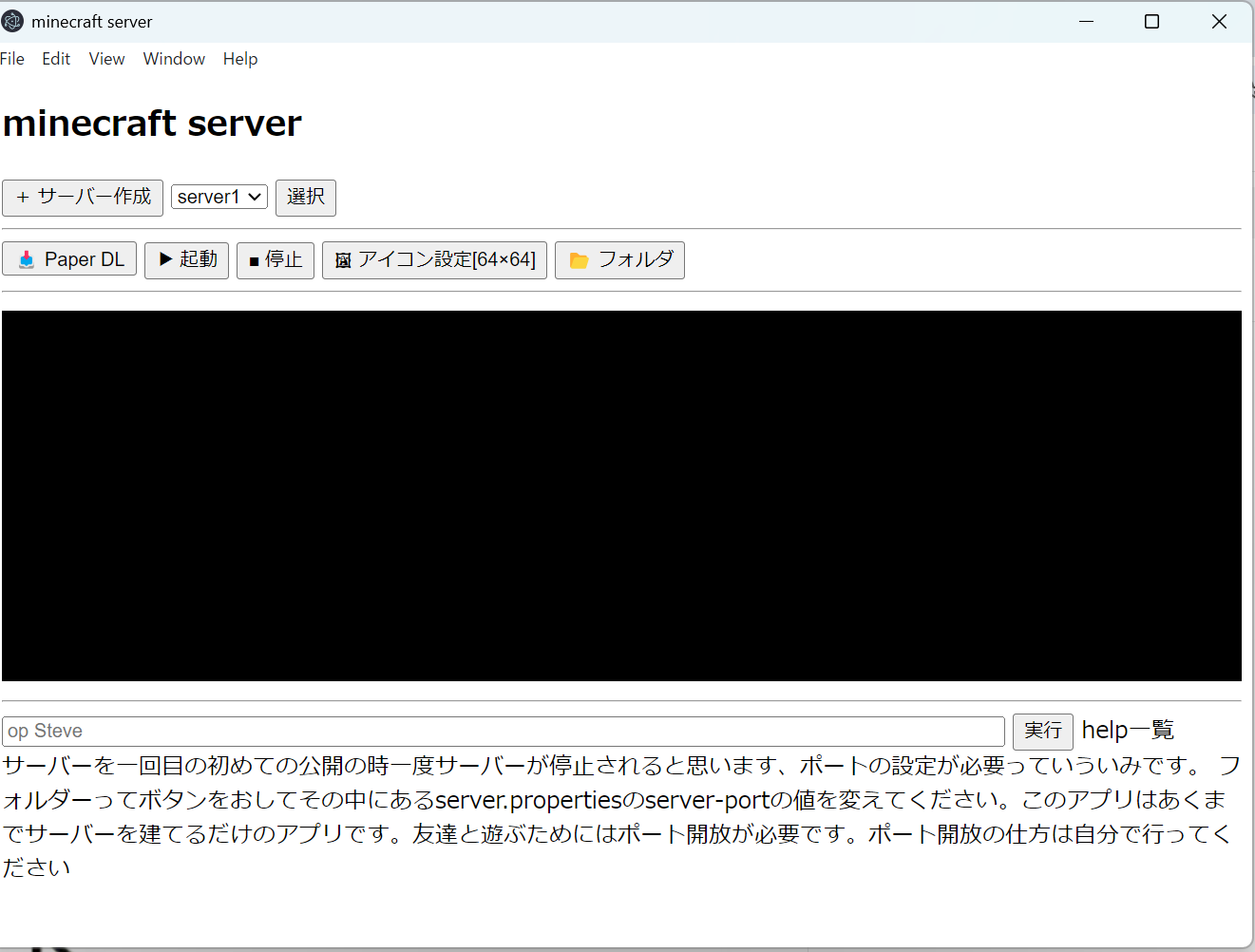Open the アイコン設定[64×64] icon settings

coord(434,259)
